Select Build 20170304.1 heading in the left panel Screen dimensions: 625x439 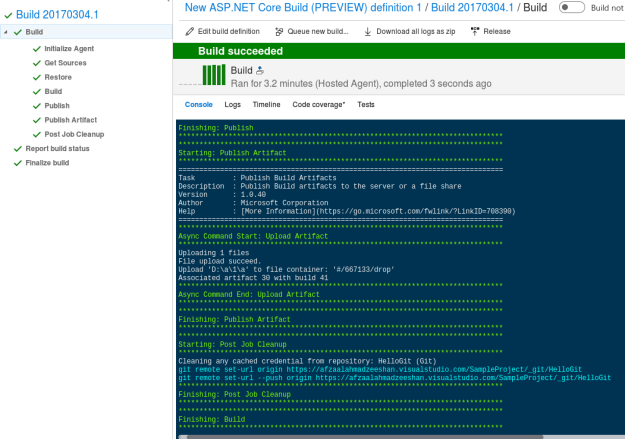point(57,15)
